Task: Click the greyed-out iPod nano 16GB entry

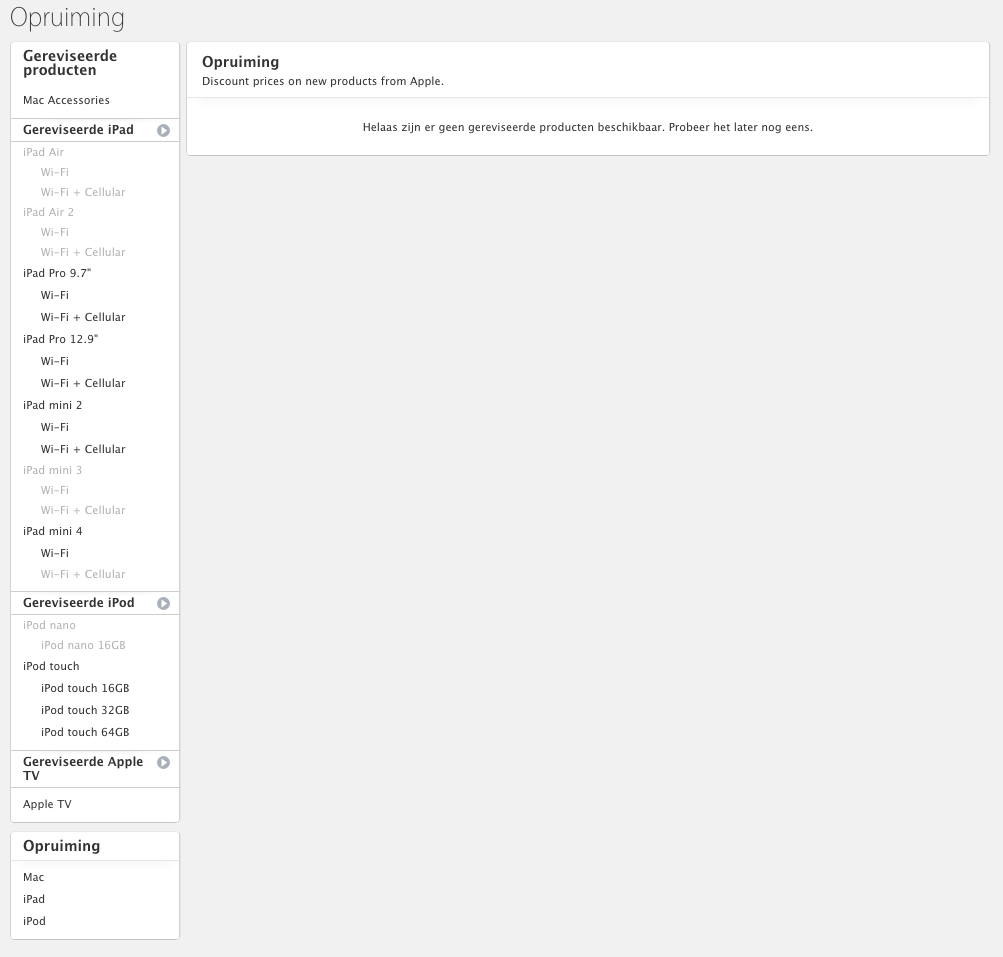Action: tap(83, 645)
